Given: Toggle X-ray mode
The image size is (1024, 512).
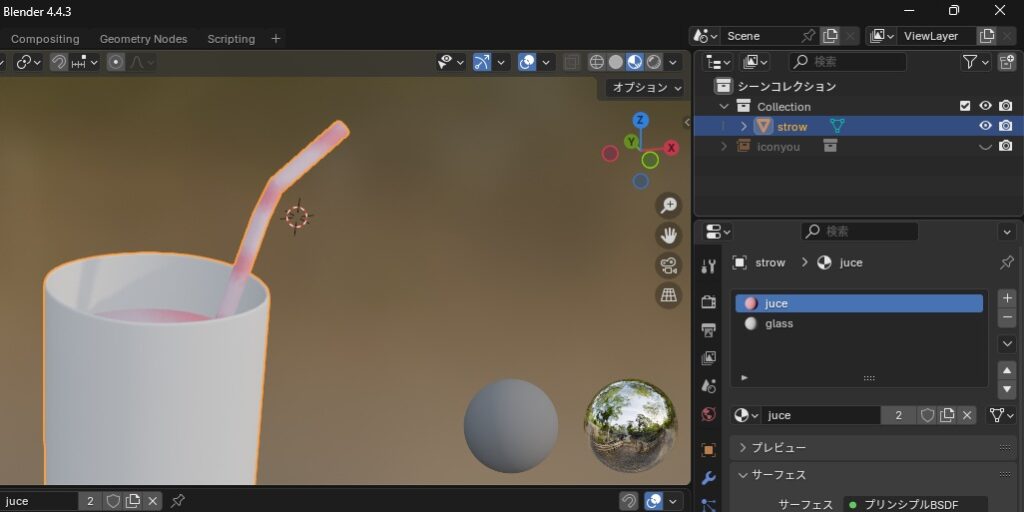Looking at the screenshot, I should 571,62.
